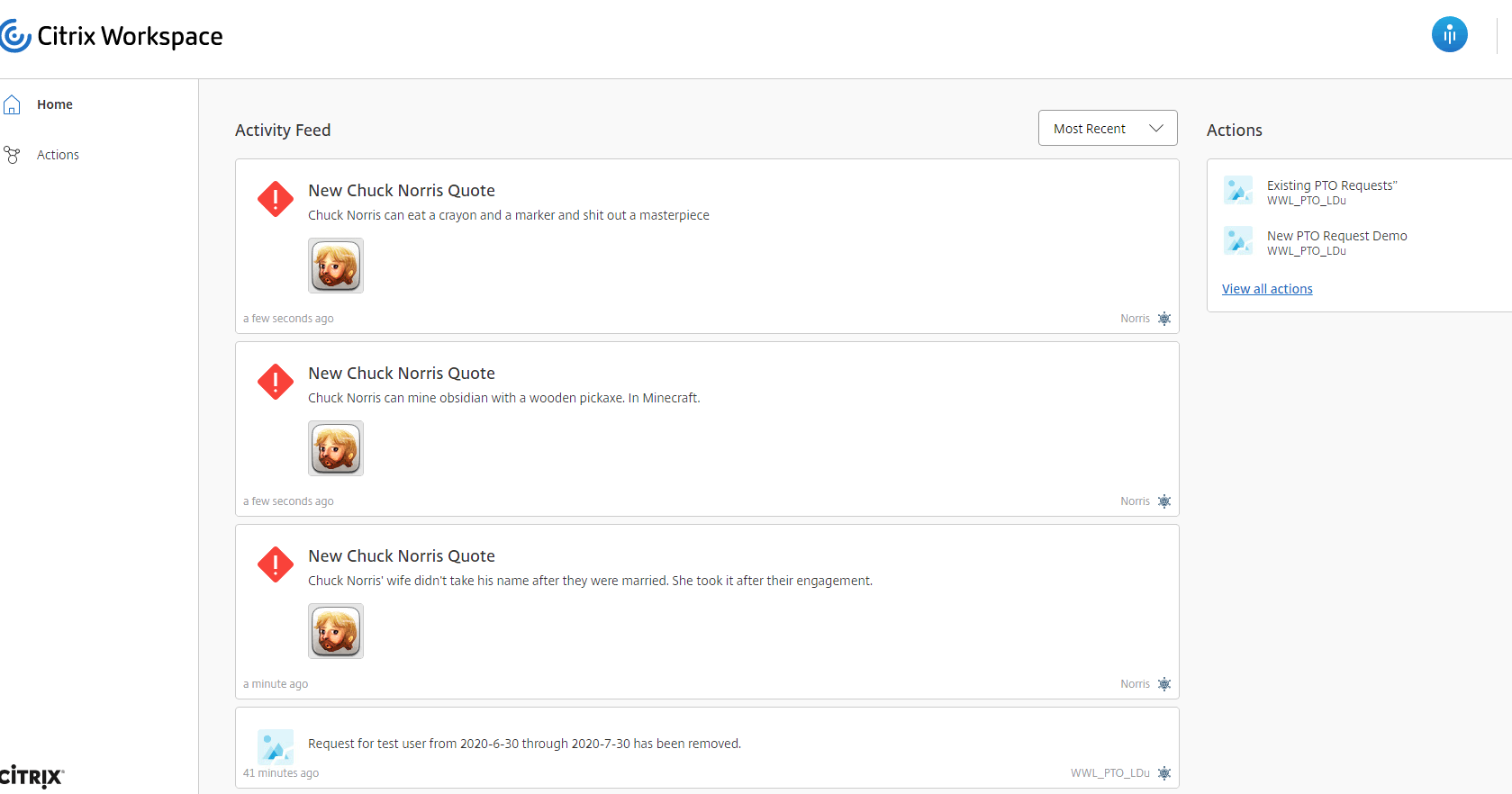The width and height of the screenshot is (1512, 794).
Task: Click WWL_PTO_LDu source icon on removed request card
Action: 1164,773
